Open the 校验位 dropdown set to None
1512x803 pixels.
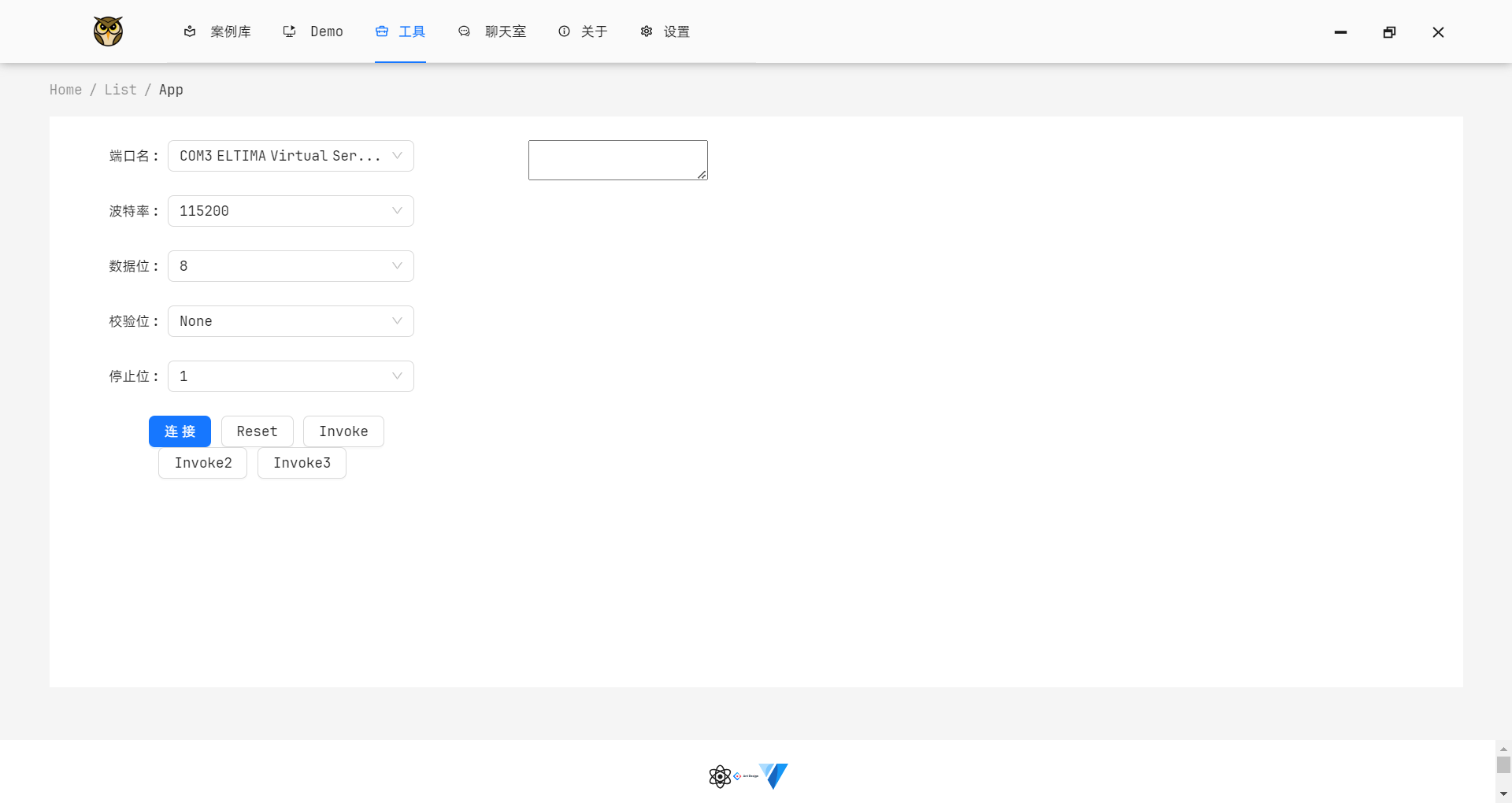coord(290,320)
